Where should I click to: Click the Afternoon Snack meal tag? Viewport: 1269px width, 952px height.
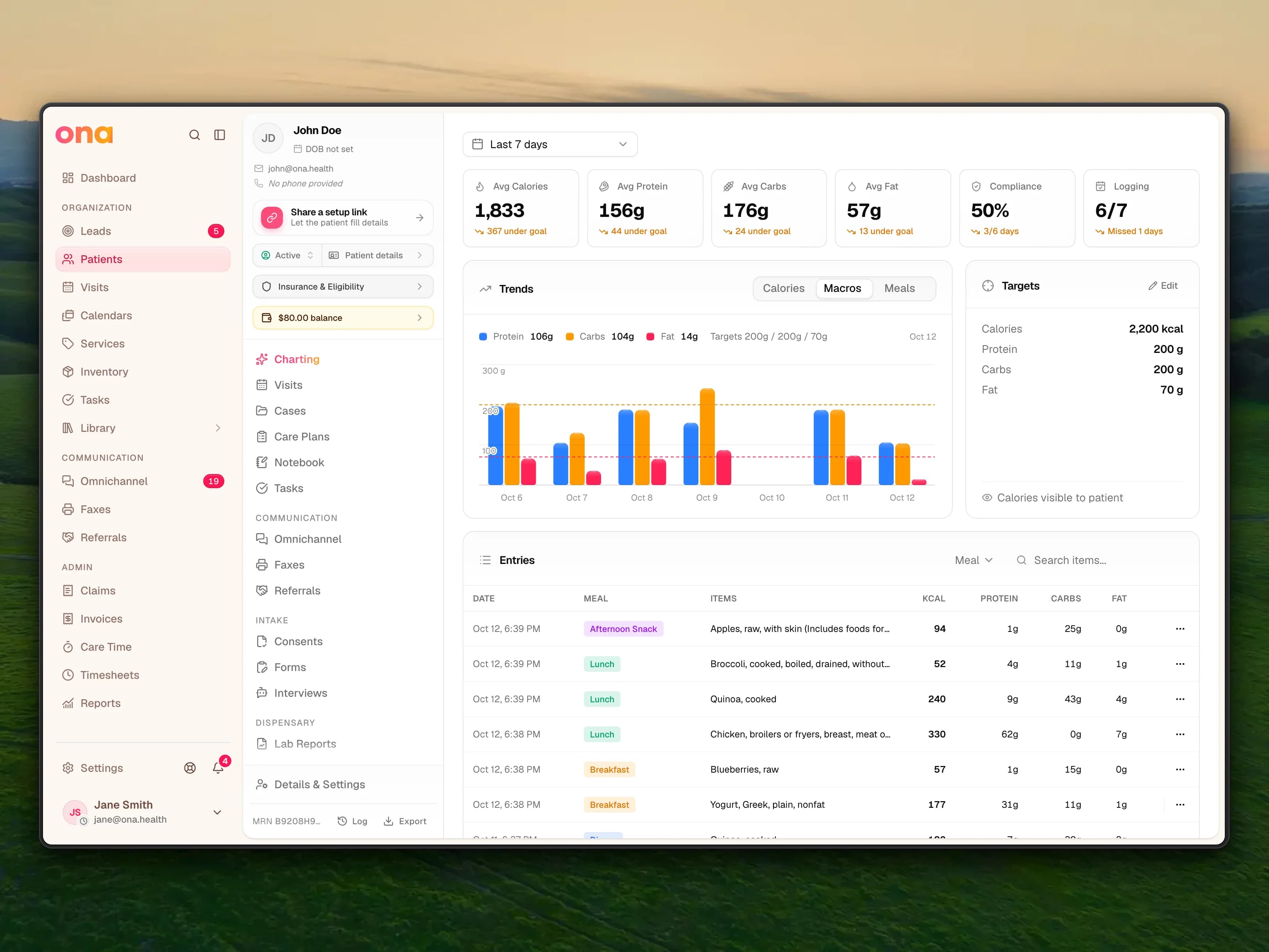pyautogui.click(x=624, y=629)
